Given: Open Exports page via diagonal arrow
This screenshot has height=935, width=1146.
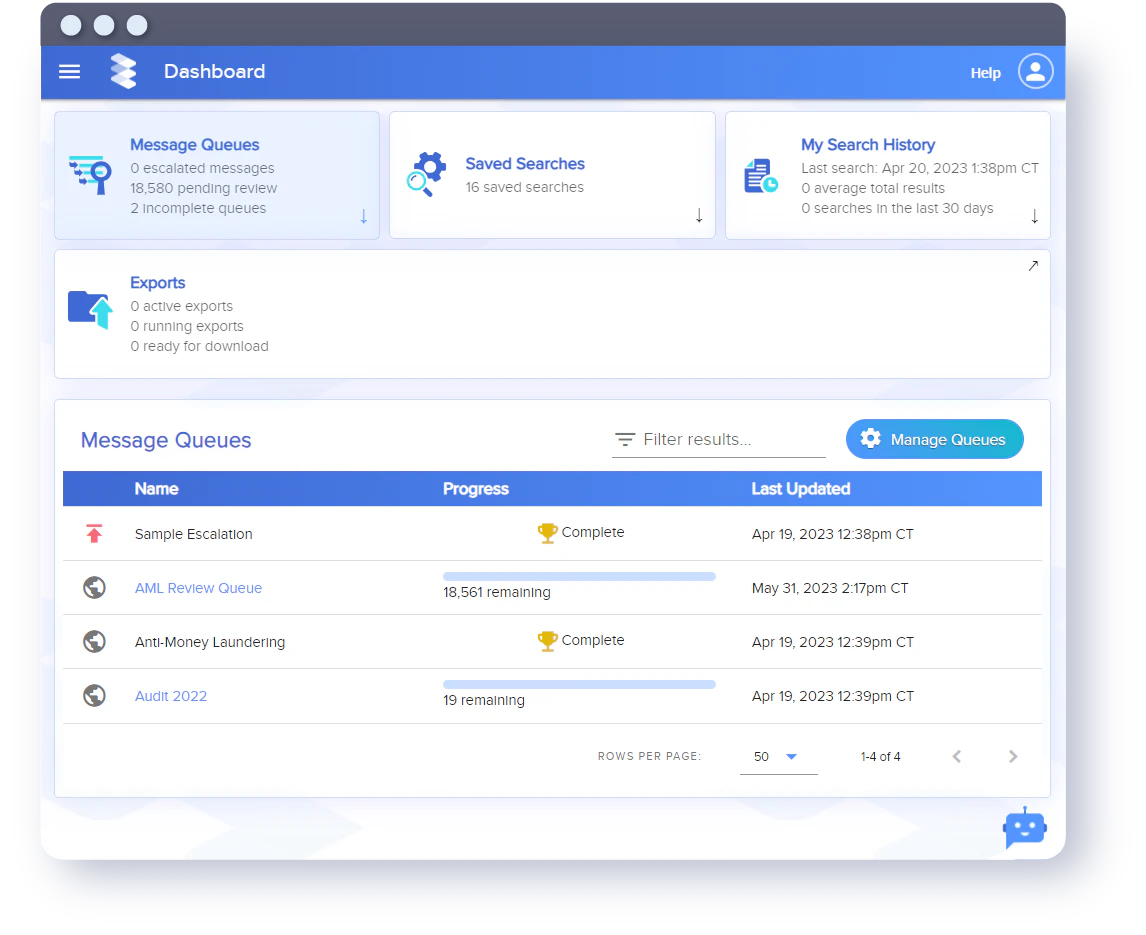Looking at the screenshot, I should [1033, 265].
